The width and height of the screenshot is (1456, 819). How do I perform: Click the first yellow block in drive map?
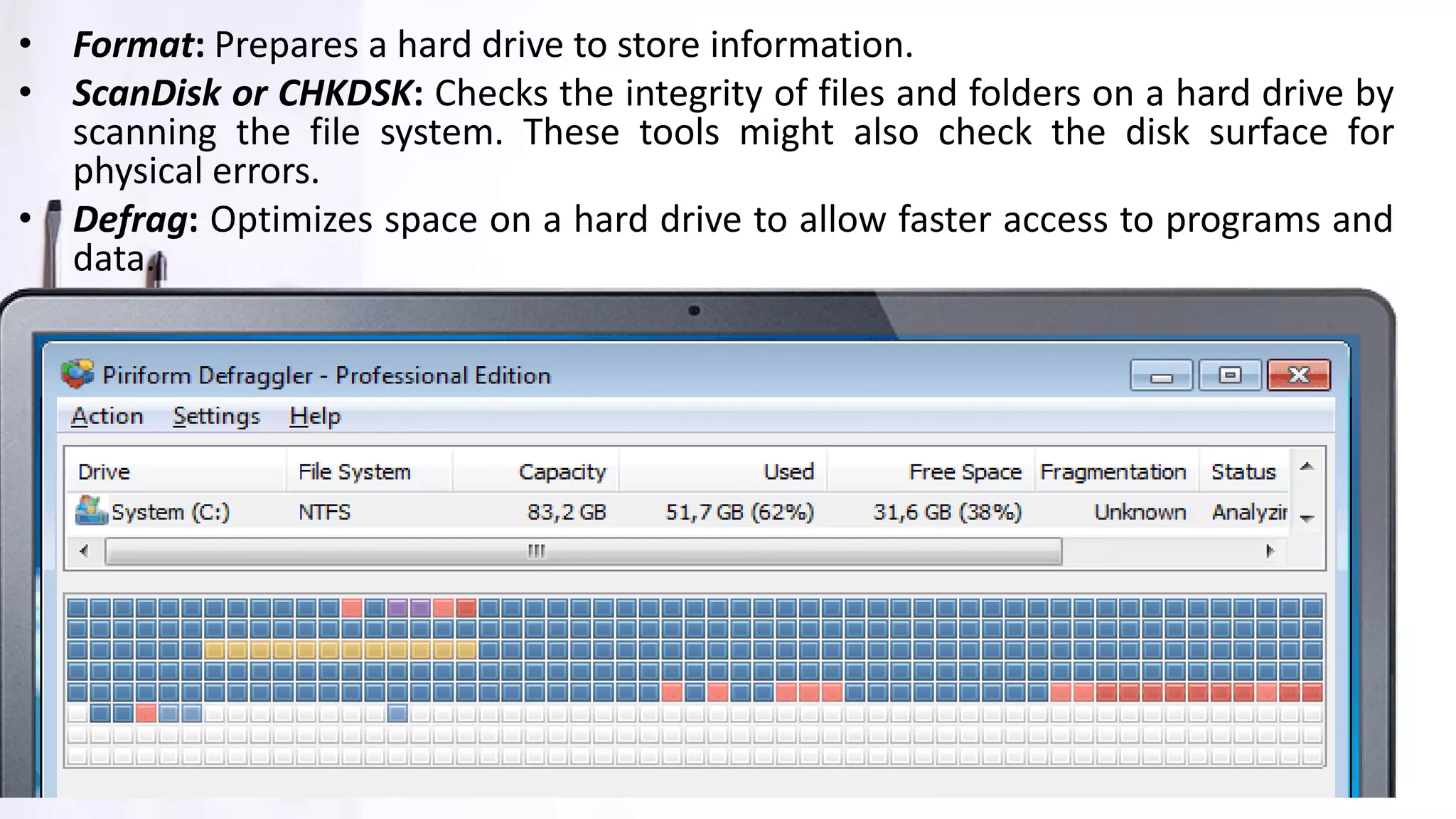click(215, 649)
